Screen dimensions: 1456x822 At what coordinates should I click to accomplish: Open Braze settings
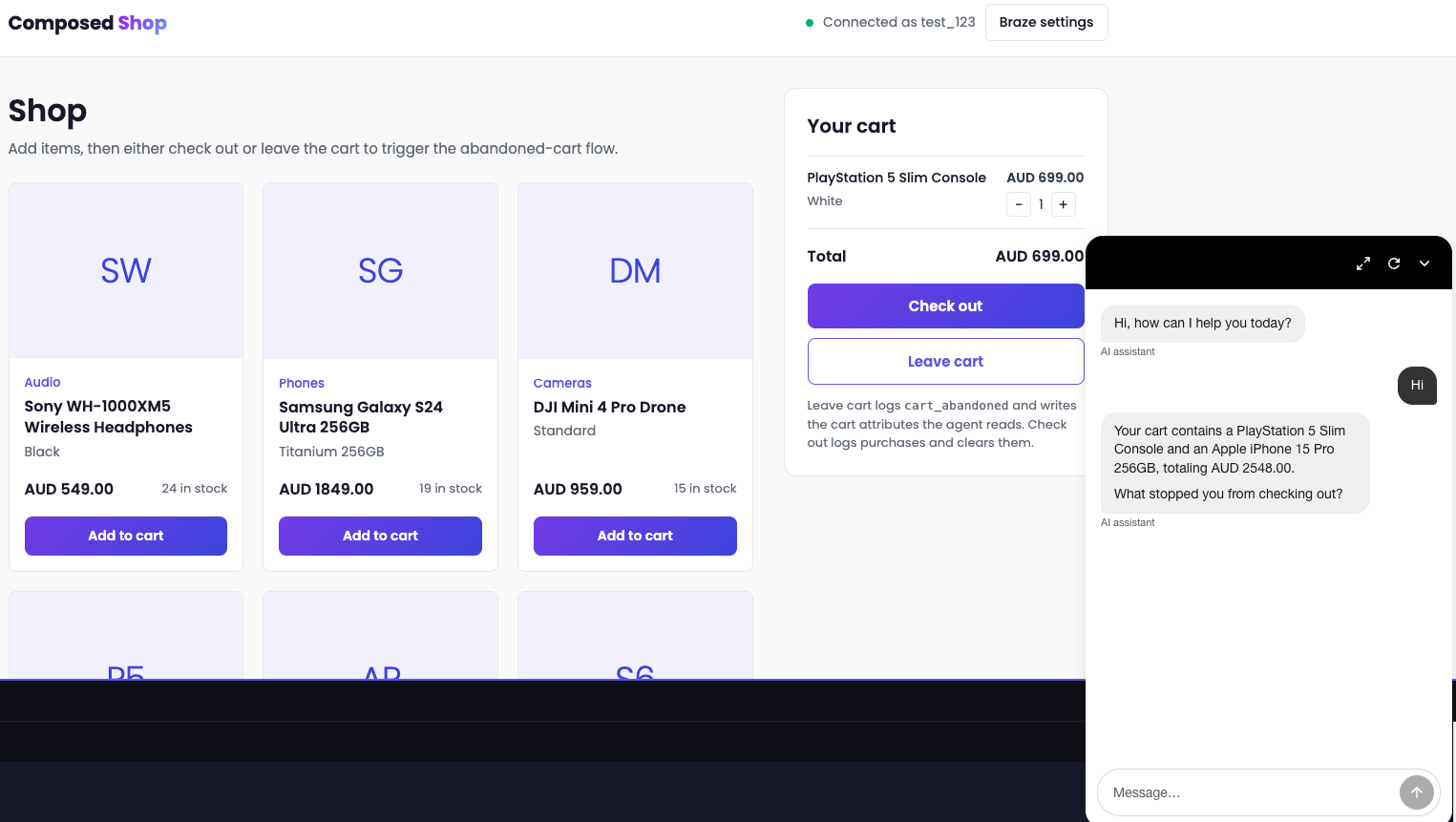1046,22
